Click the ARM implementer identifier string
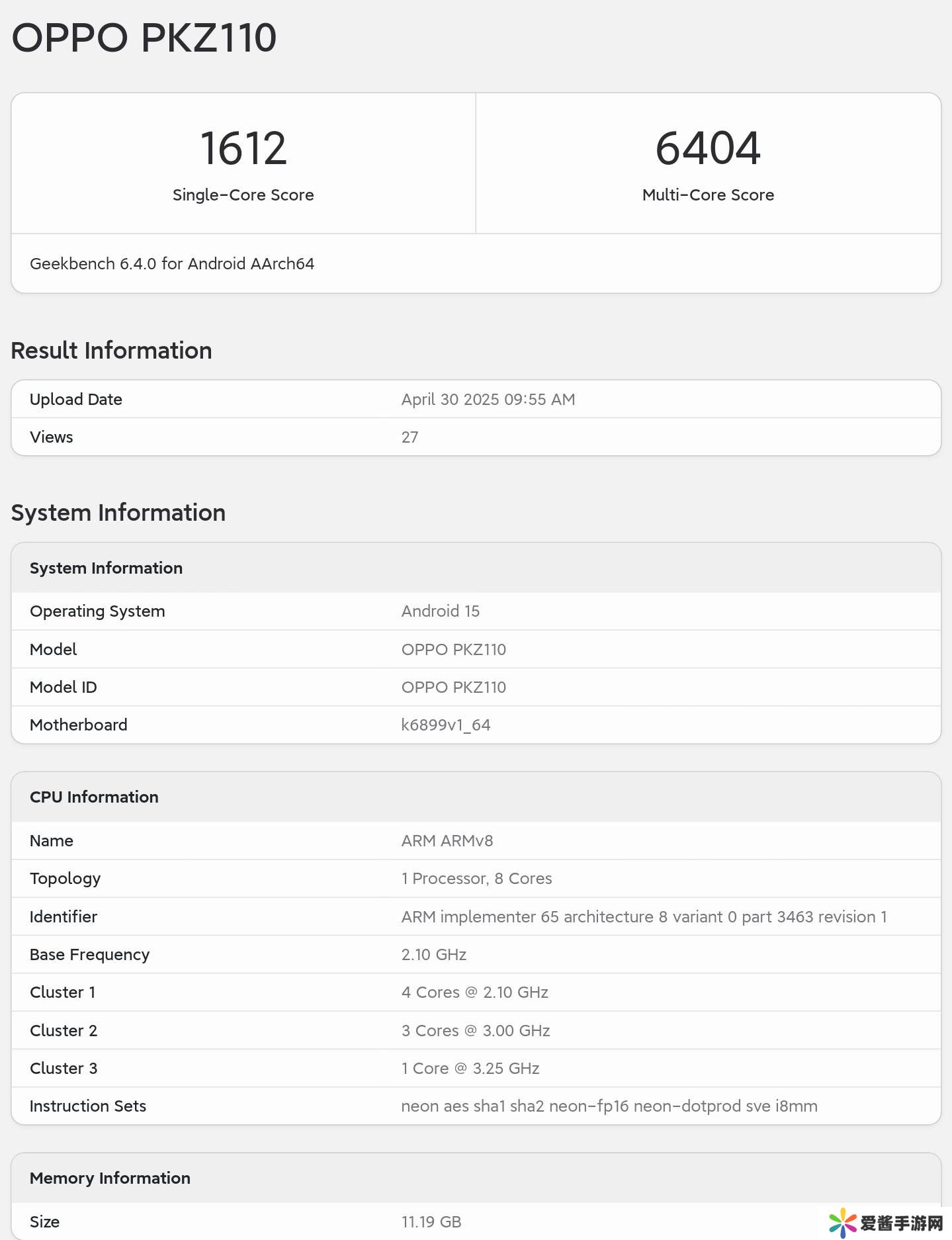The image size is (952, 1240). [x=643, y=917]
